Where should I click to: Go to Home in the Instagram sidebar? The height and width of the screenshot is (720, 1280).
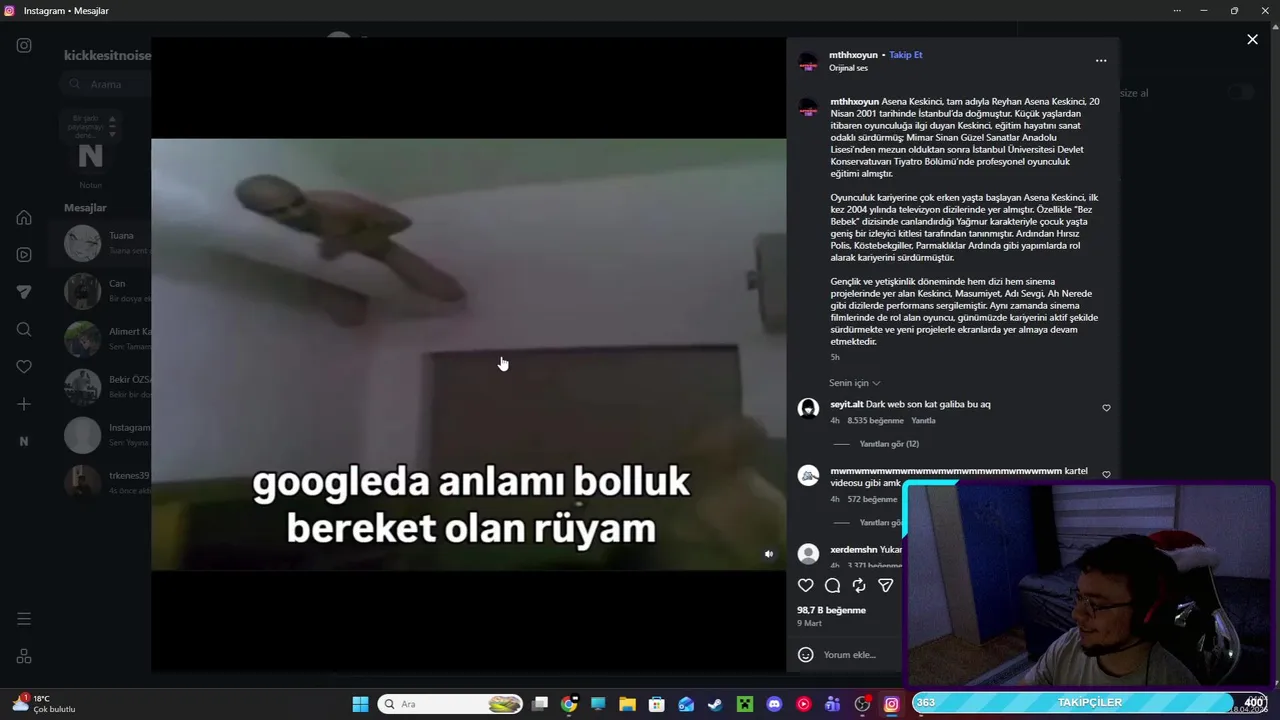tap(24, 218)
